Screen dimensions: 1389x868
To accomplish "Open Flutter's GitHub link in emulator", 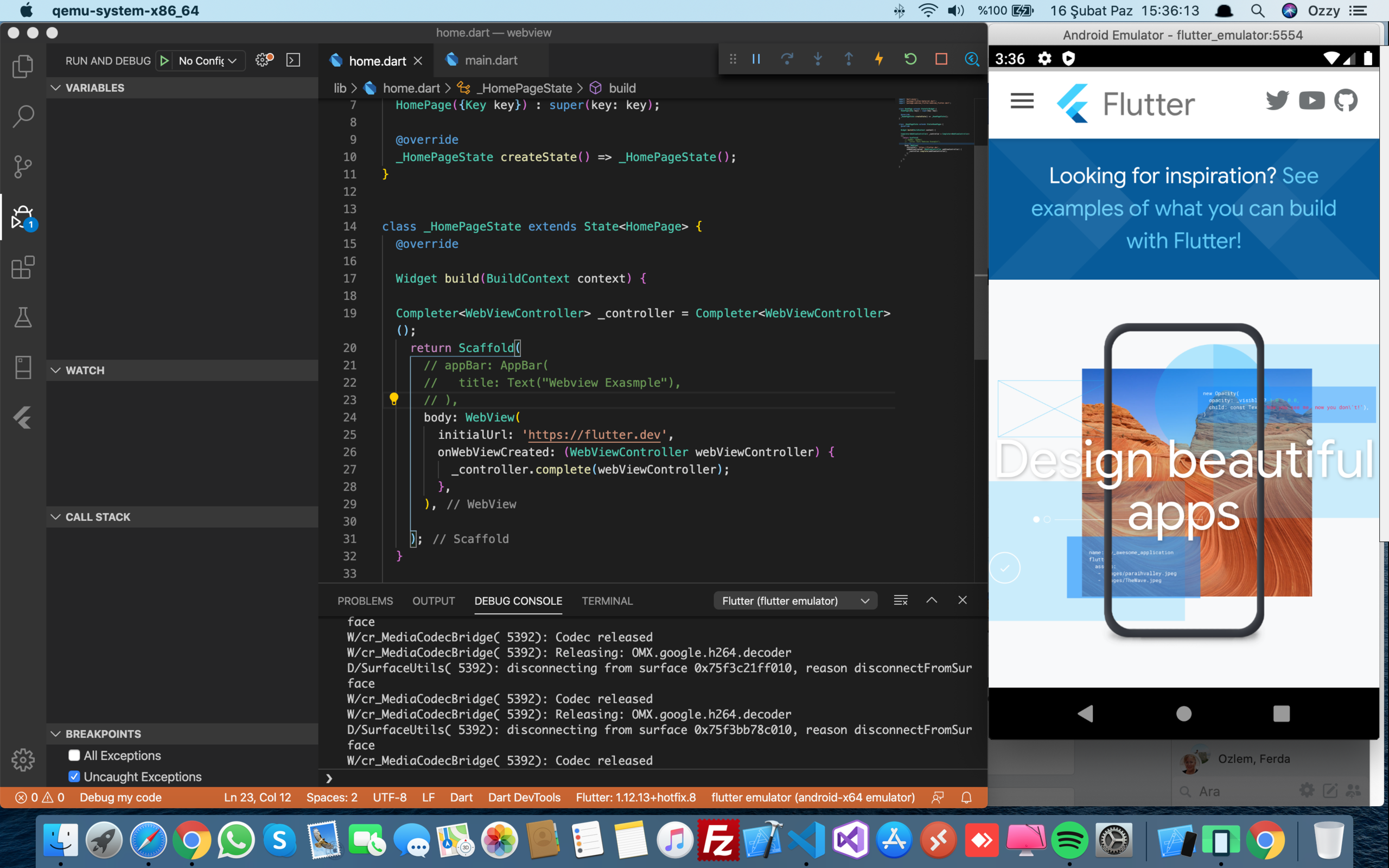I will point(1346,100).
